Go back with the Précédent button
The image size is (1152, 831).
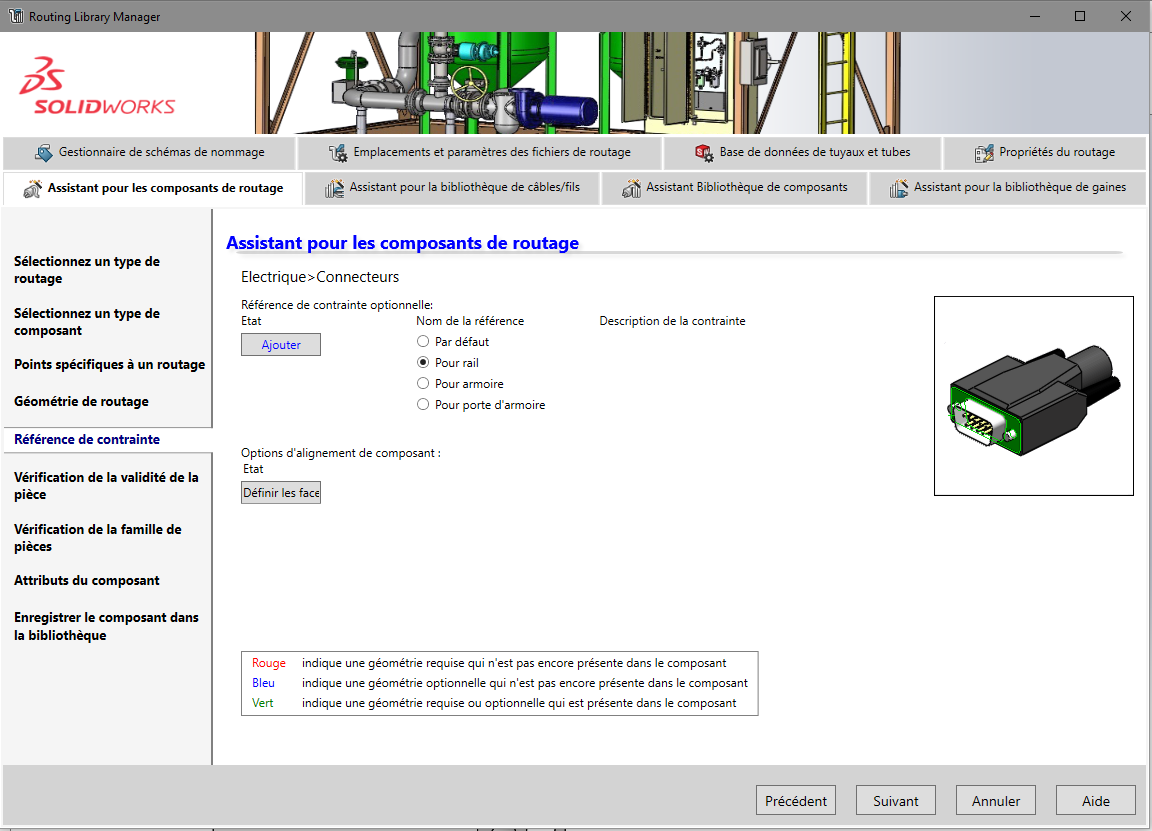coord(796,800)
